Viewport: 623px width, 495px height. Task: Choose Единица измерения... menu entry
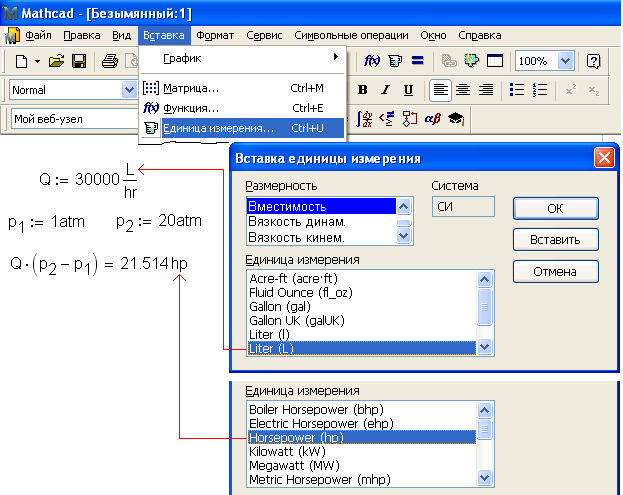242,128
